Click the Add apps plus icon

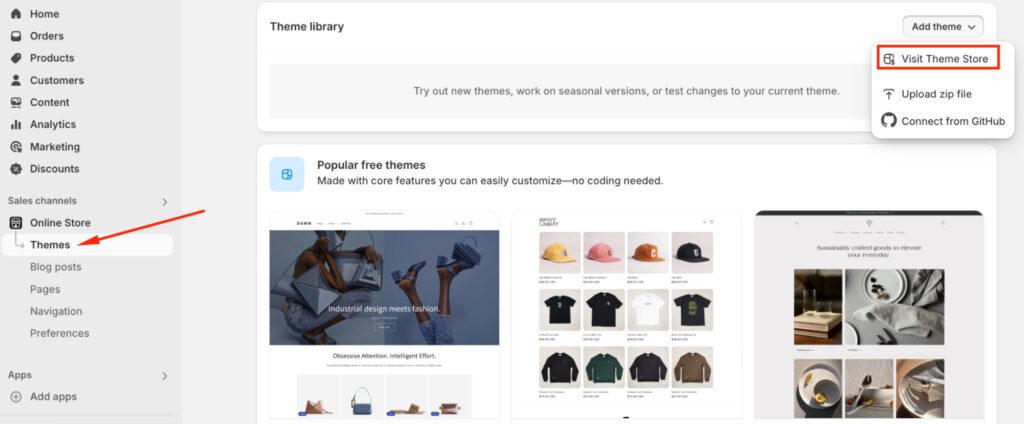point(16,397)
